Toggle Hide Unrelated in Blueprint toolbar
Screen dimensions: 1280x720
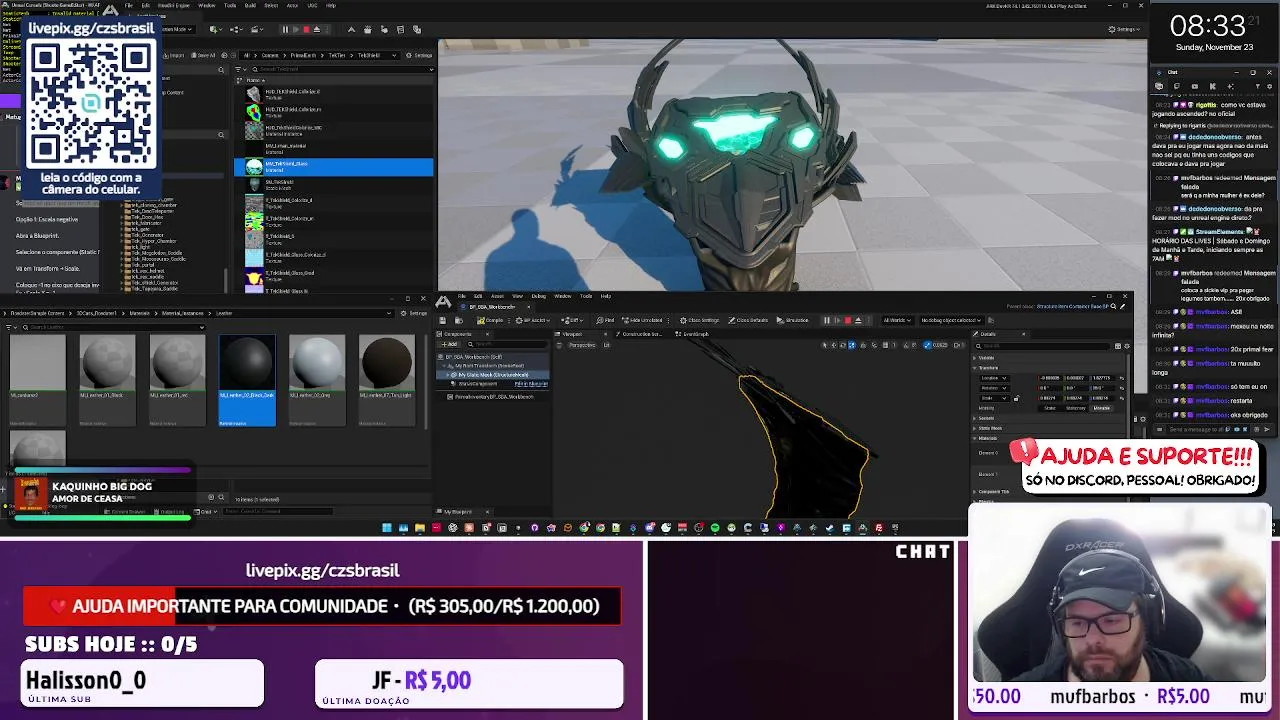[643, 320]
